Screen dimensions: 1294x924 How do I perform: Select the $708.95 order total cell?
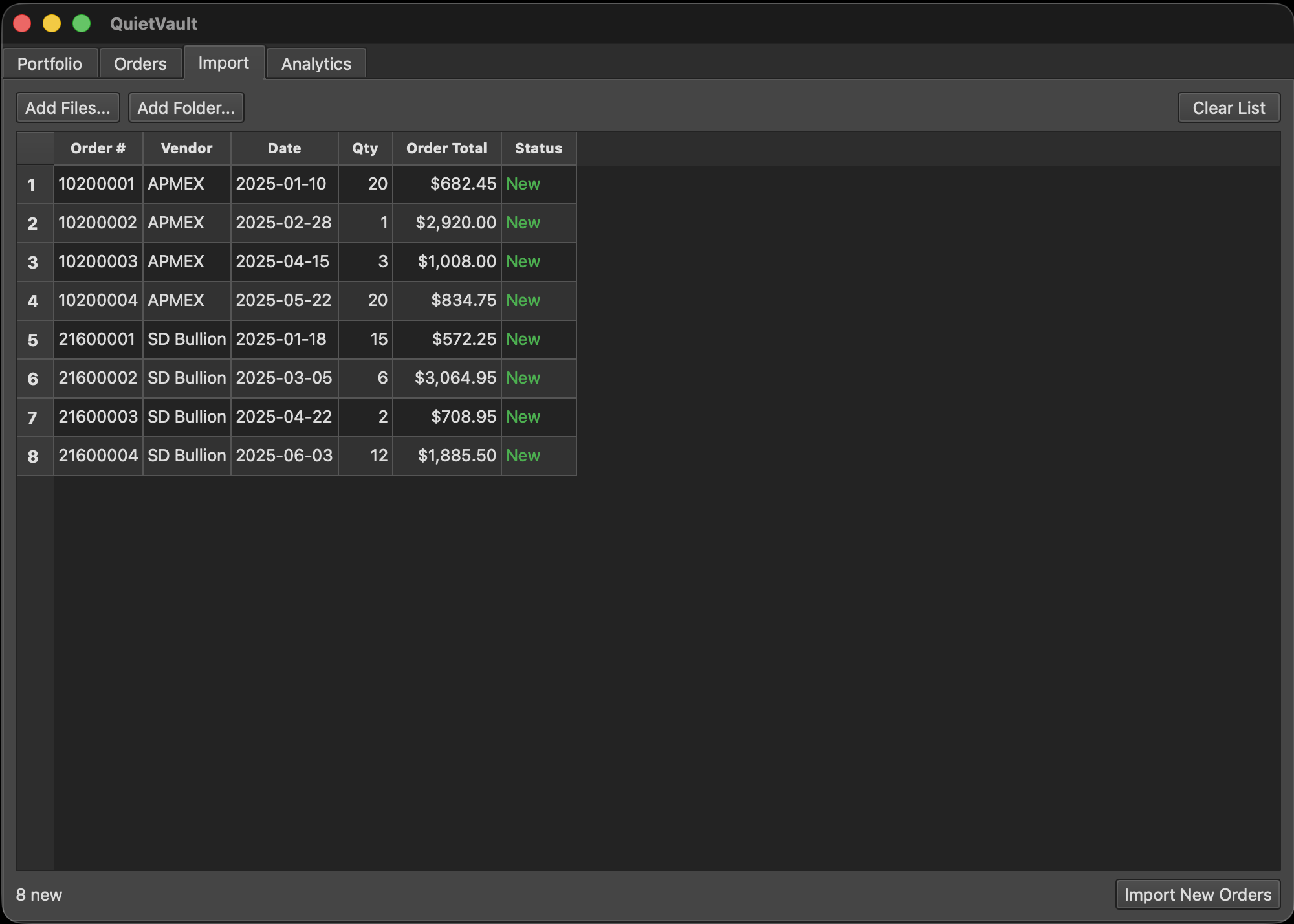(447, 417)
